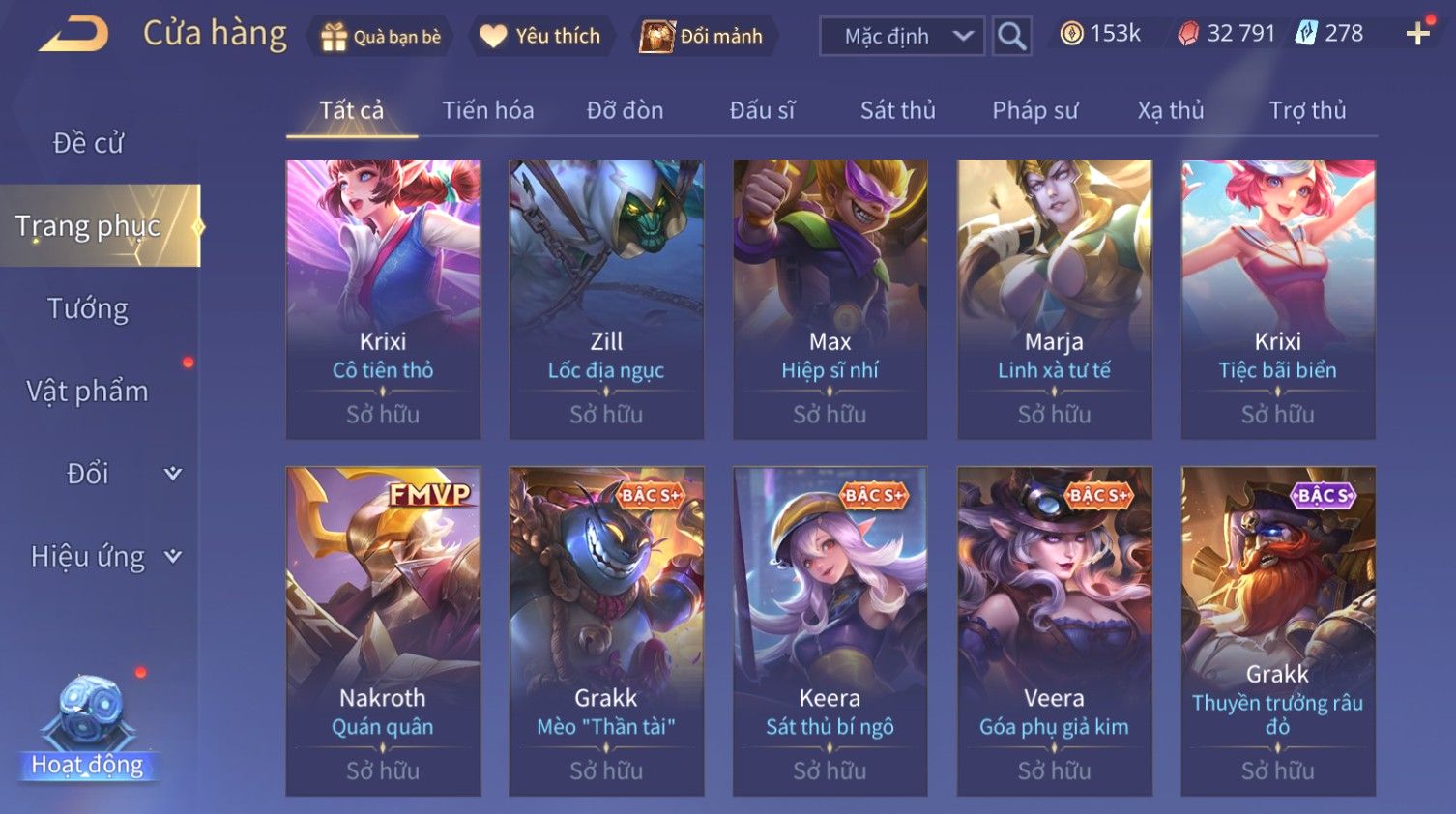Screen dimensions: 1456x814
Task: Select Zill Lốc địa ngục skin card
Action: click(606, 299)
